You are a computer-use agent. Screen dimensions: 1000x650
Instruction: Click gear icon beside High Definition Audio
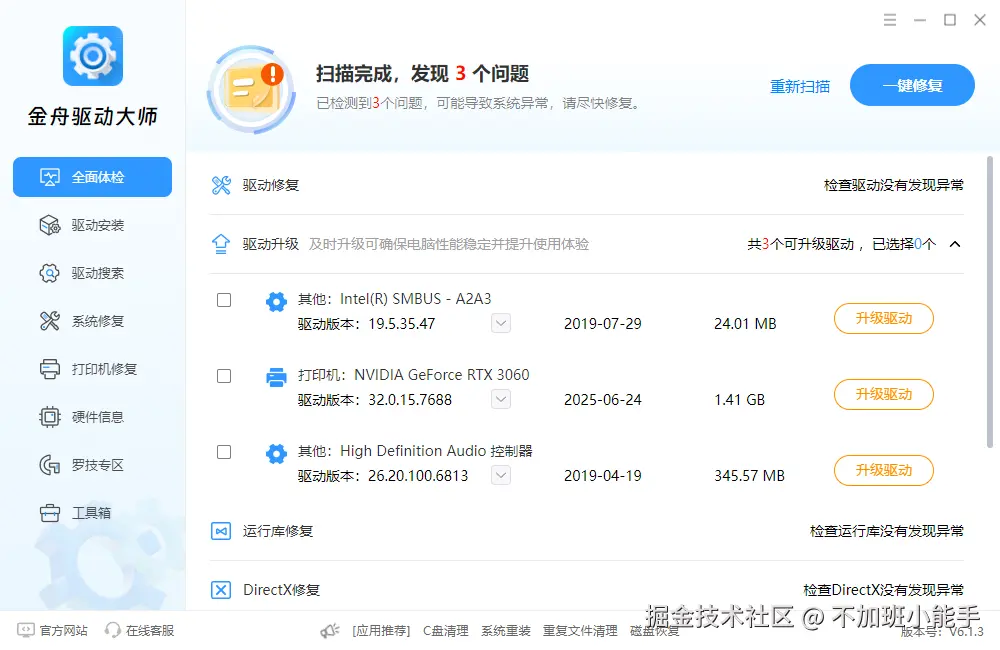pos(276,454)
